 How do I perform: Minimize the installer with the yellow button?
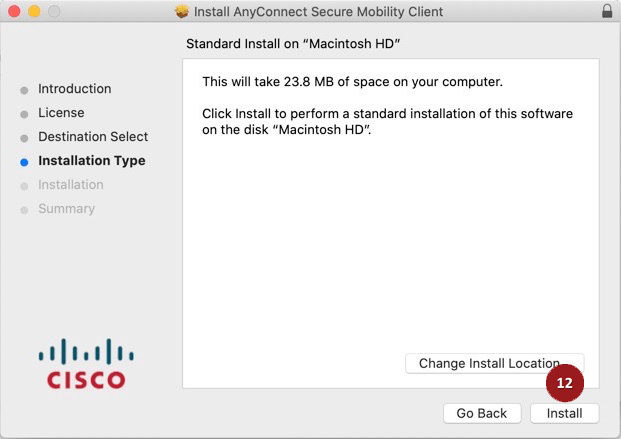pyautogui.click(x=33, y=12)
